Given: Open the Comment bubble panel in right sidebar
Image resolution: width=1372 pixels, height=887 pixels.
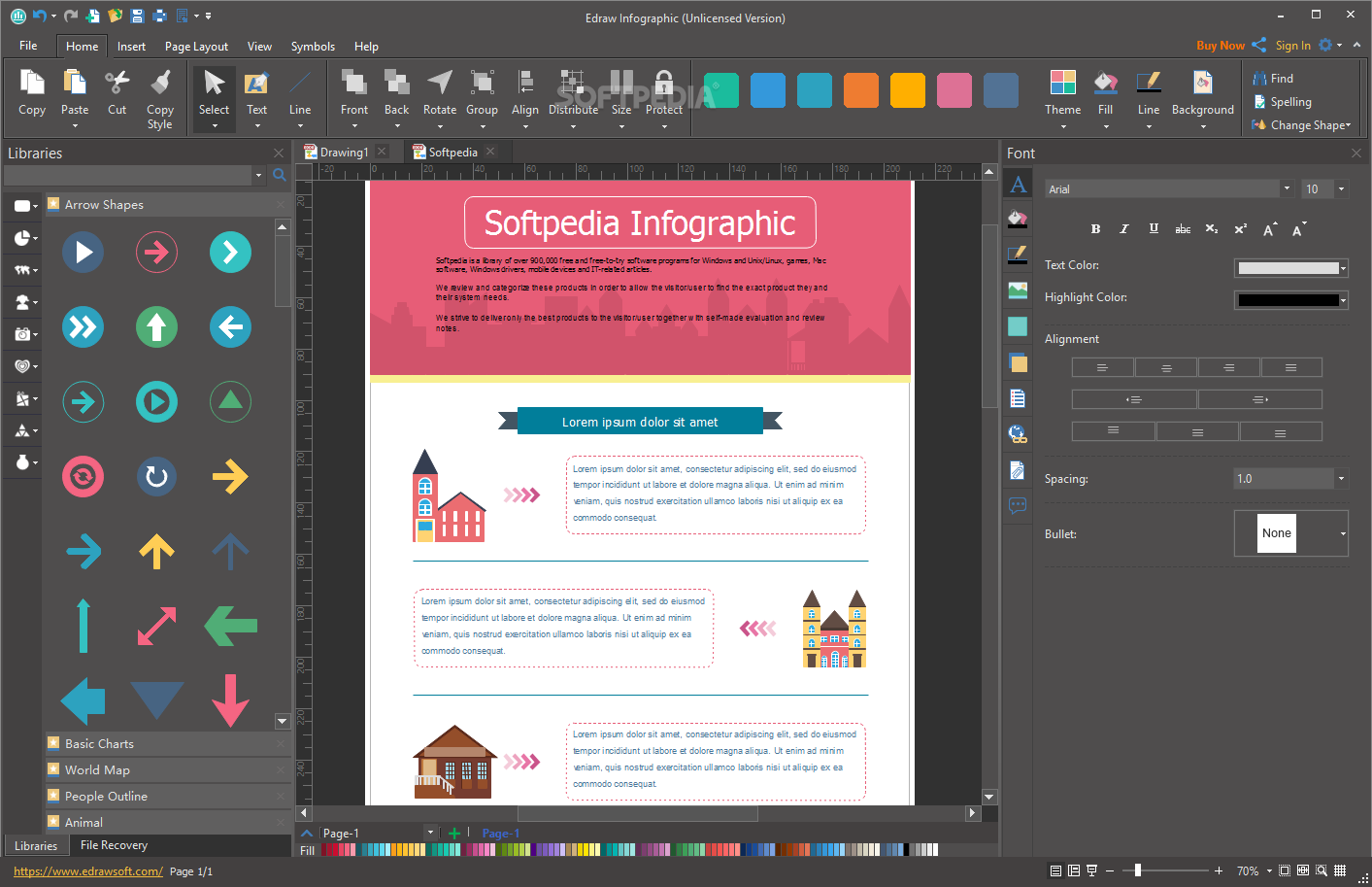Looking at the screenshot, I should pyautogui.click(x=1018, y=505).
